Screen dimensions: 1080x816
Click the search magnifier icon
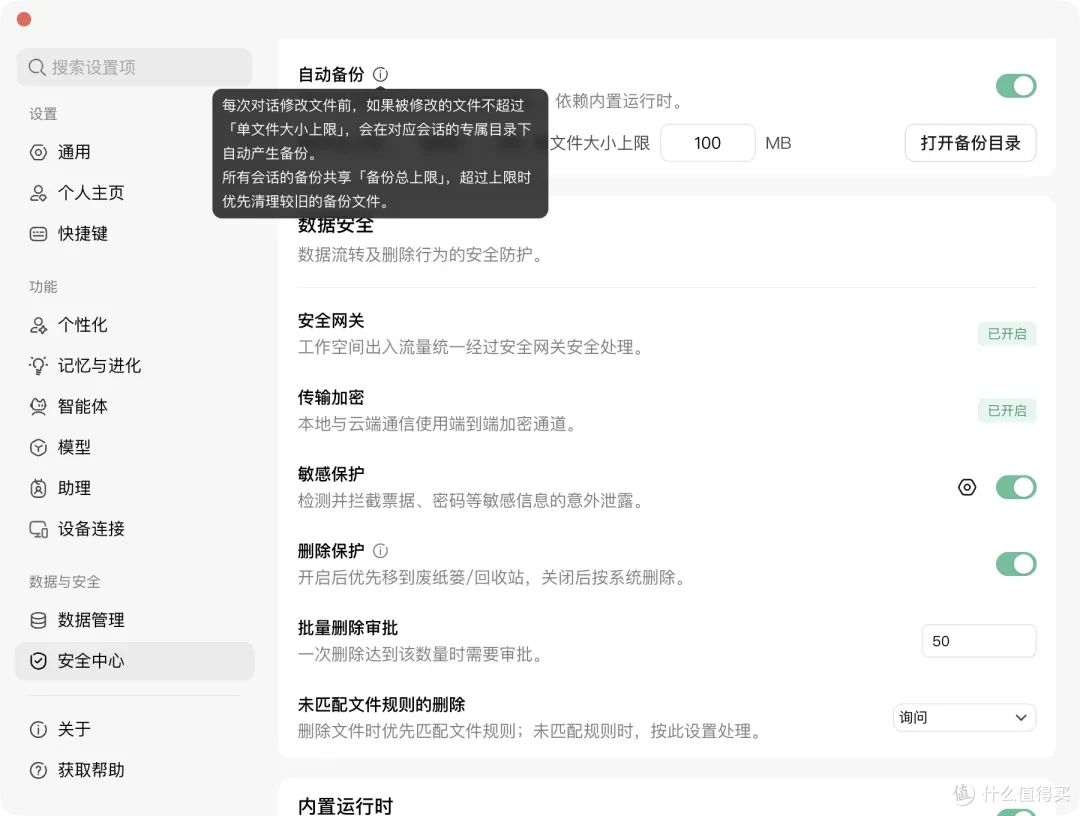click(x=37, y=67)
